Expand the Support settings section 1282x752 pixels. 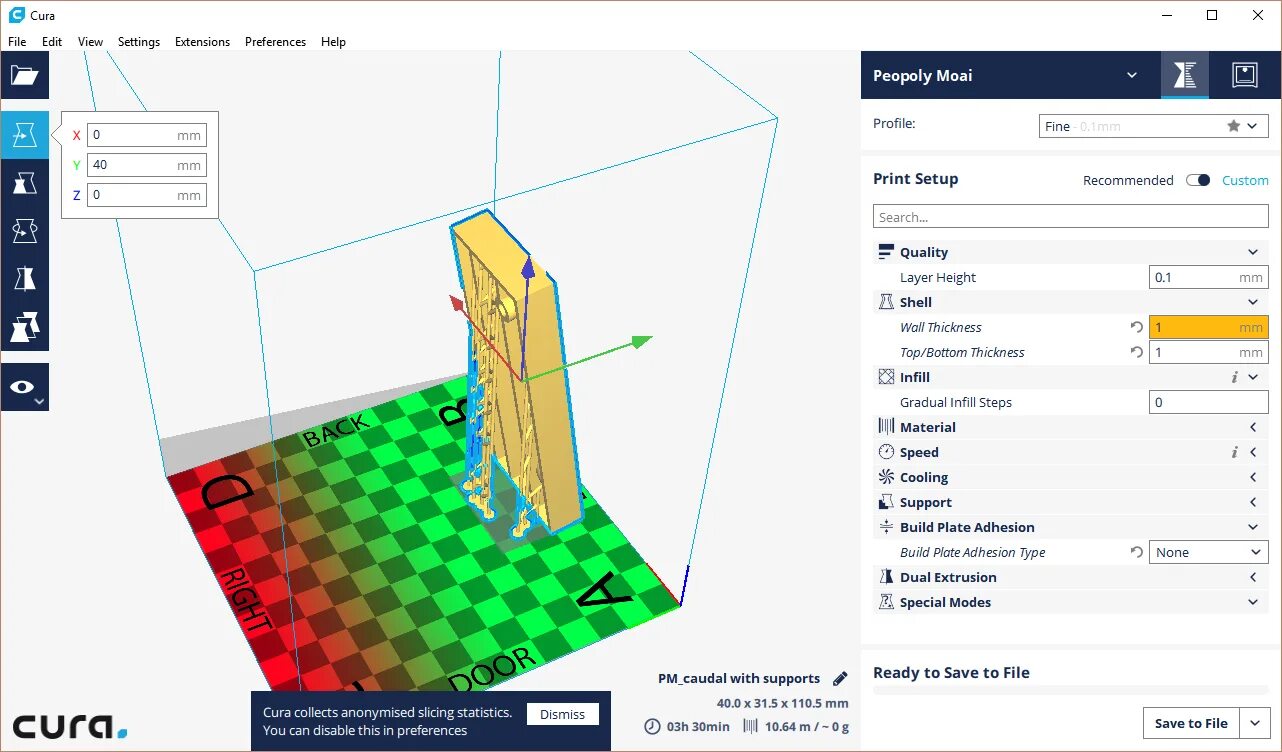(x=1252, y=501)
